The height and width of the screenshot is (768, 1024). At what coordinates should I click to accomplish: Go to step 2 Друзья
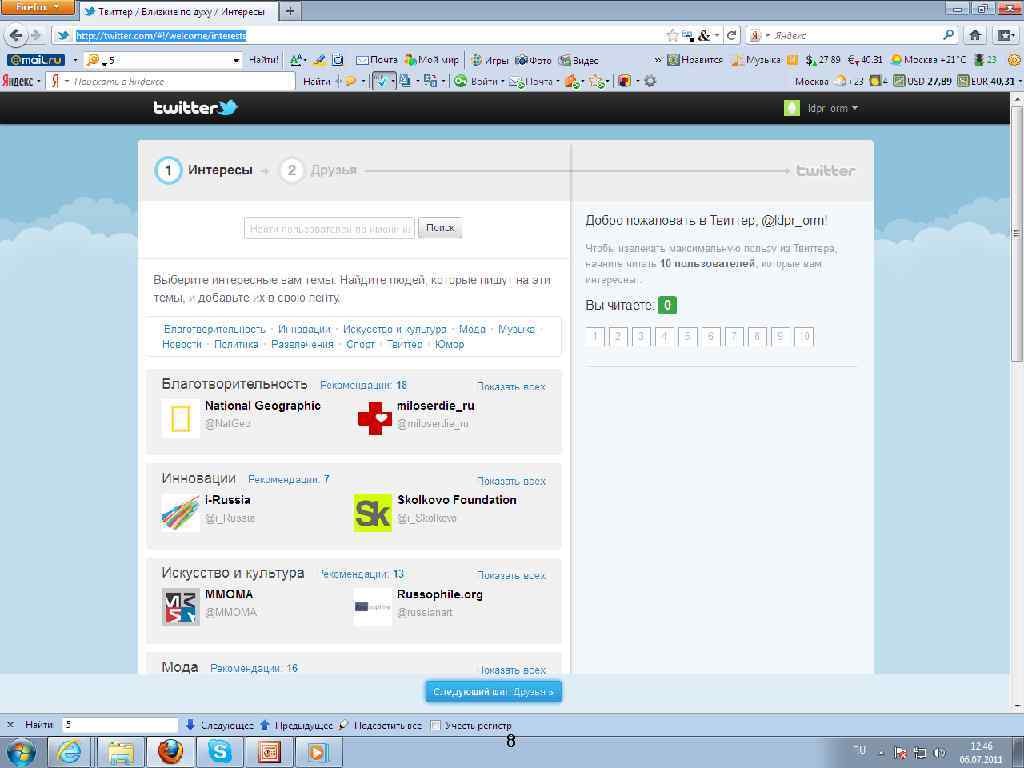[x=318, y=170]
